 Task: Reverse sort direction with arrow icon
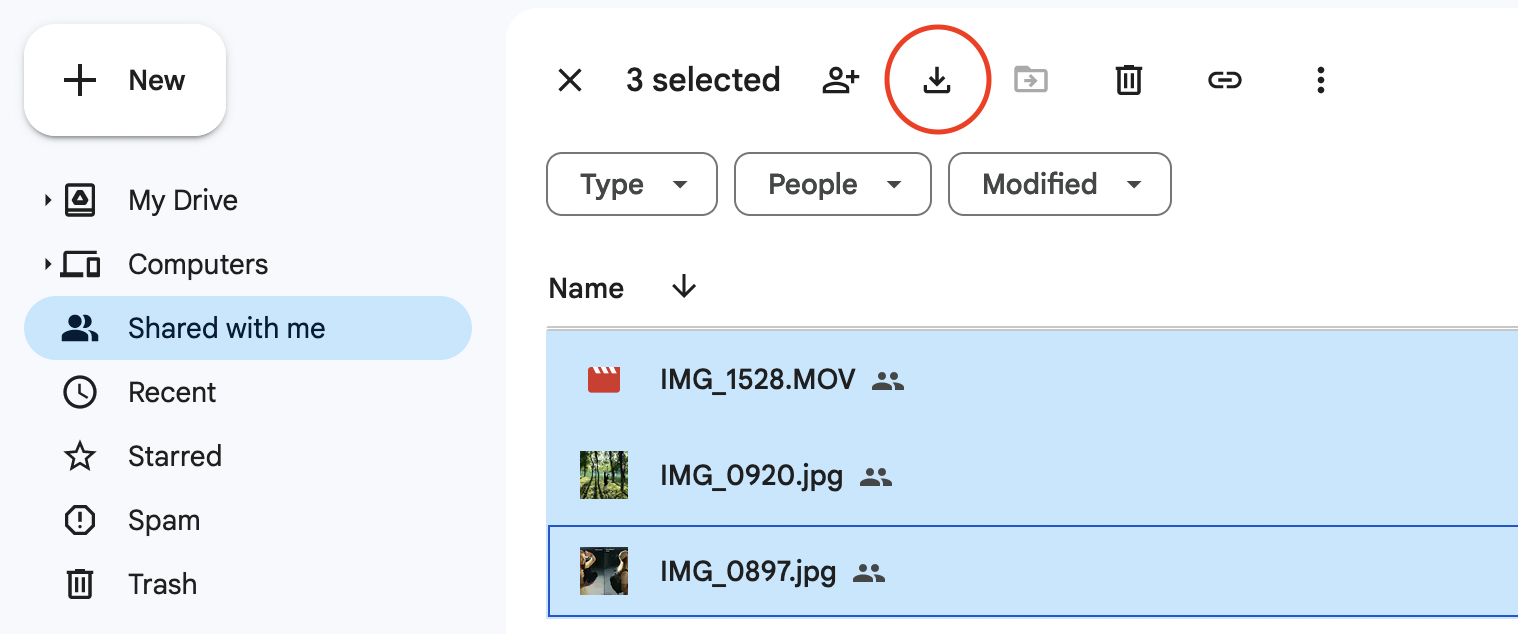pyautogui.click(x=684, y=288)
